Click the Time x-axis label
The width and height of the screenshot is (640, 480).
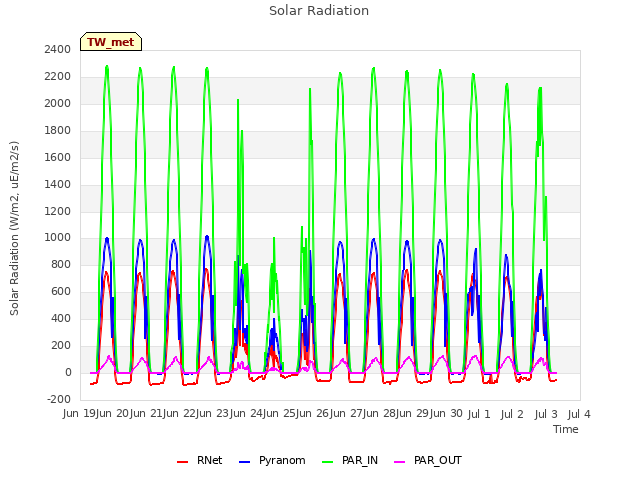click(566, 429)
